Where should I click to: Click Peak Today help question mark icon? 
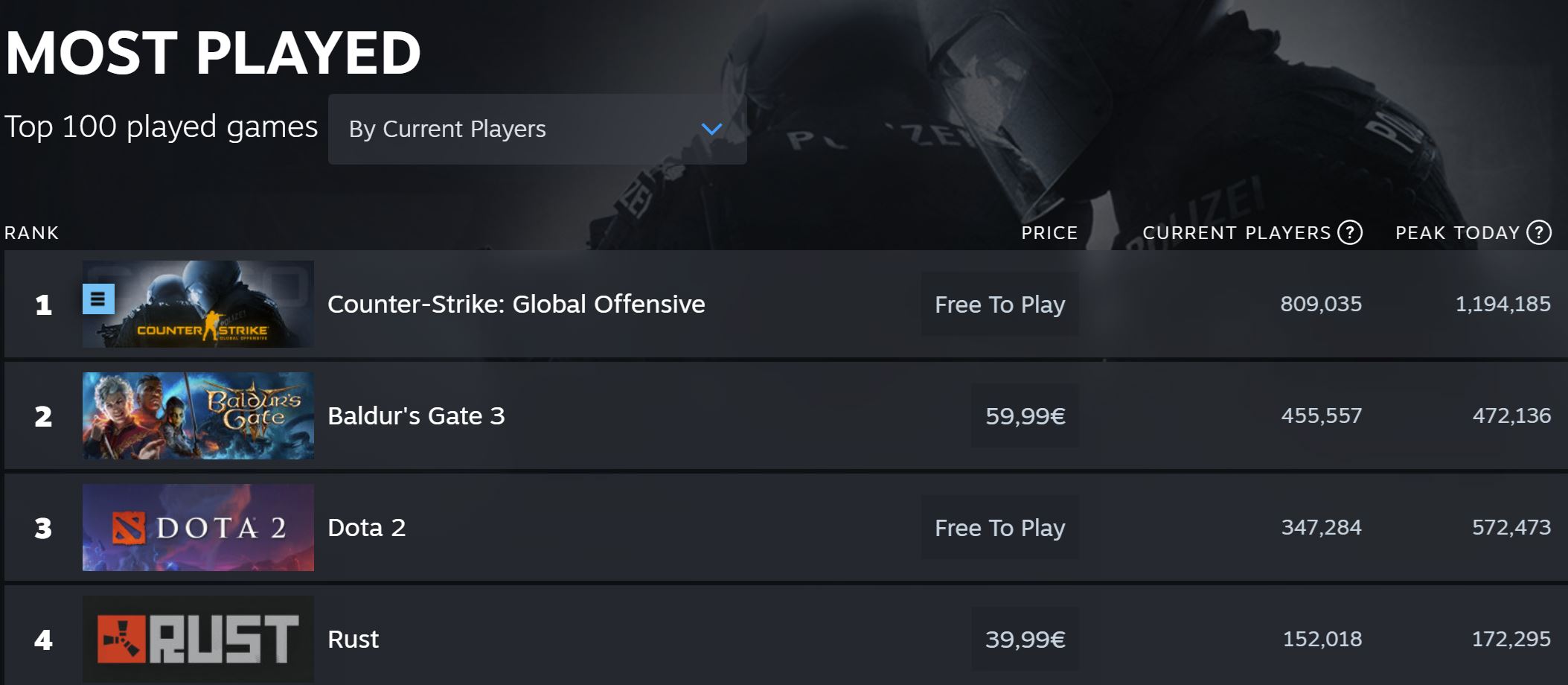[1539, 233]
